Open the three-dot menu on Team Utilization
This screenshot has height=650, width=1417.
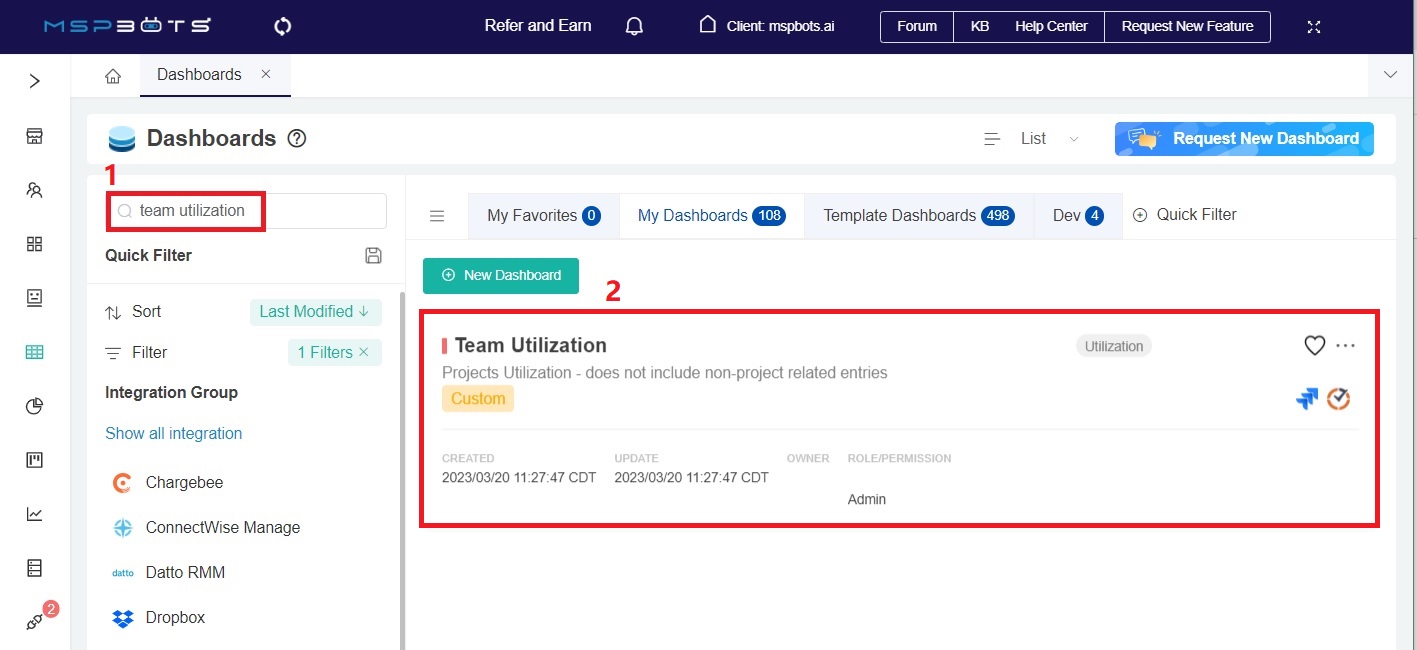tap(1346, 346)
